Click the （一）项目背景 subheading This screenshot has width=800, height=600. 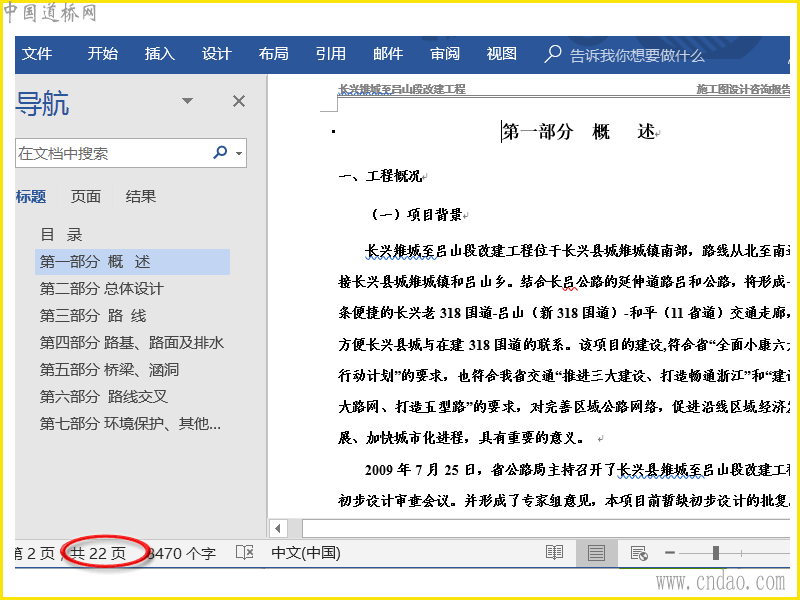tap(414, 215)
